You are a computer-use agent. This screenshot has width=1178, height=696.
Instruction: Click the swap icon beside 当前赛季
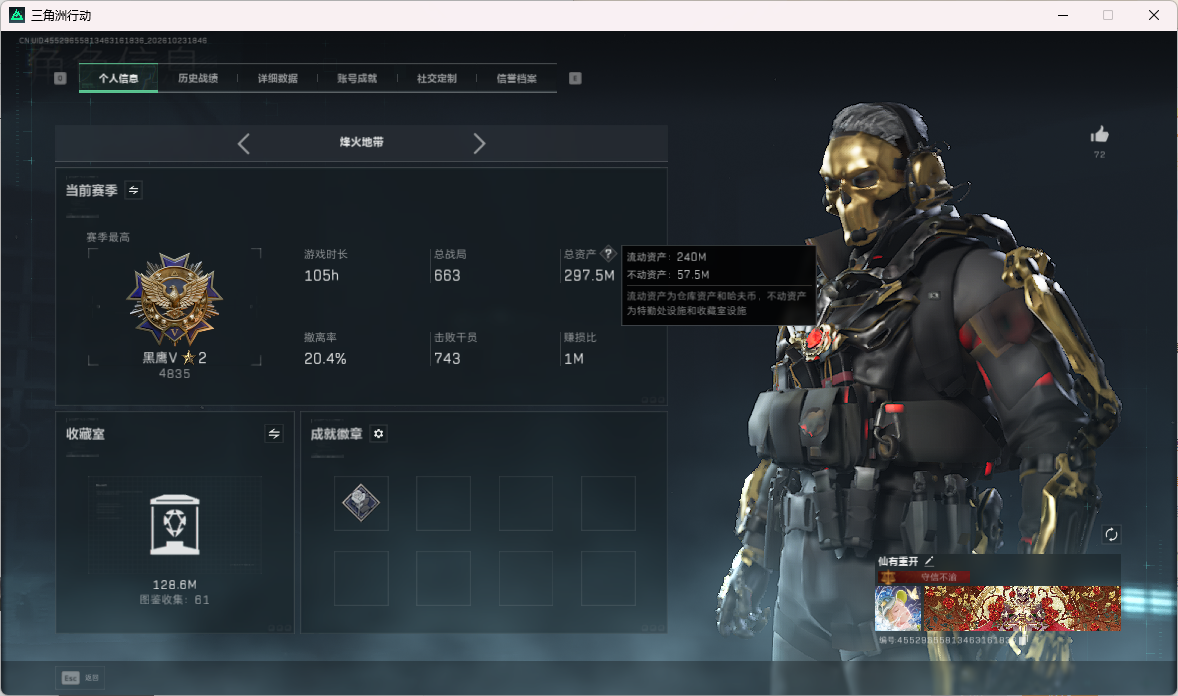coord(133,190)
